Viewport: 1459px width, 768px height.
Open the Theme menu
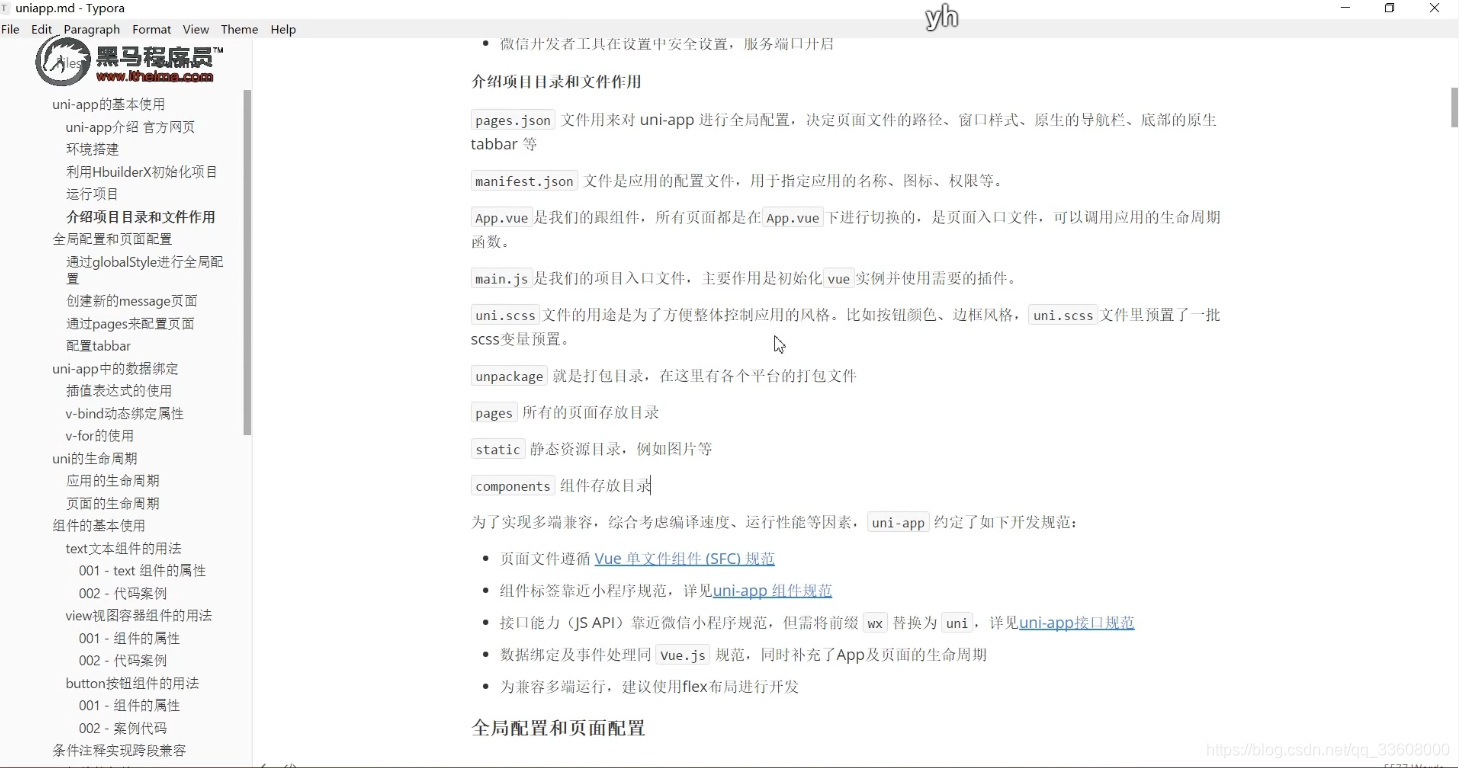239,29
